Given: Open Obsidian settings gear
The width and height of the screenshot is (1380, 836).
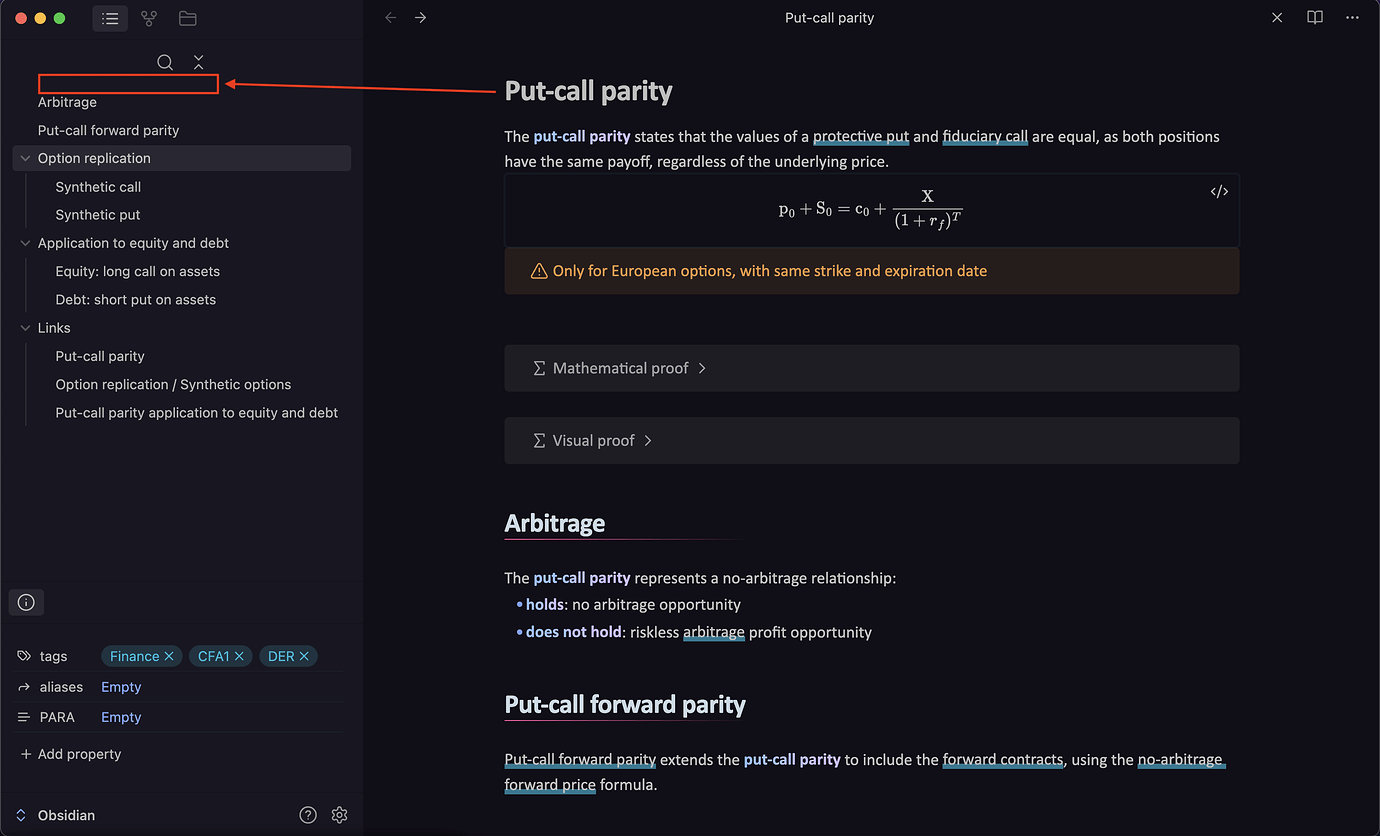Looking at the screenshot, I should [x=339, y=815].
